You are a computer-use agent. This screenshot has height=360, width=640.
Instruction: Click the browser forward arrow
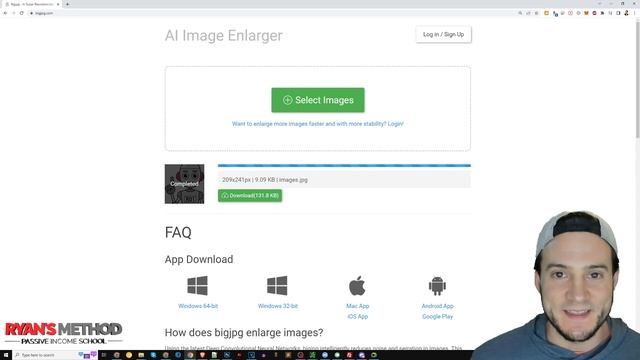point(13,13)
